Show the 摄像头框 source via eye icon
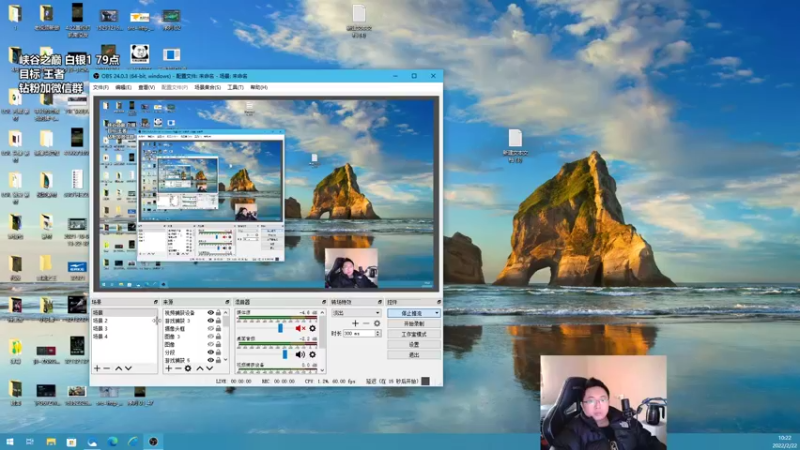The image size is (800, 450). tap(210, 329)
